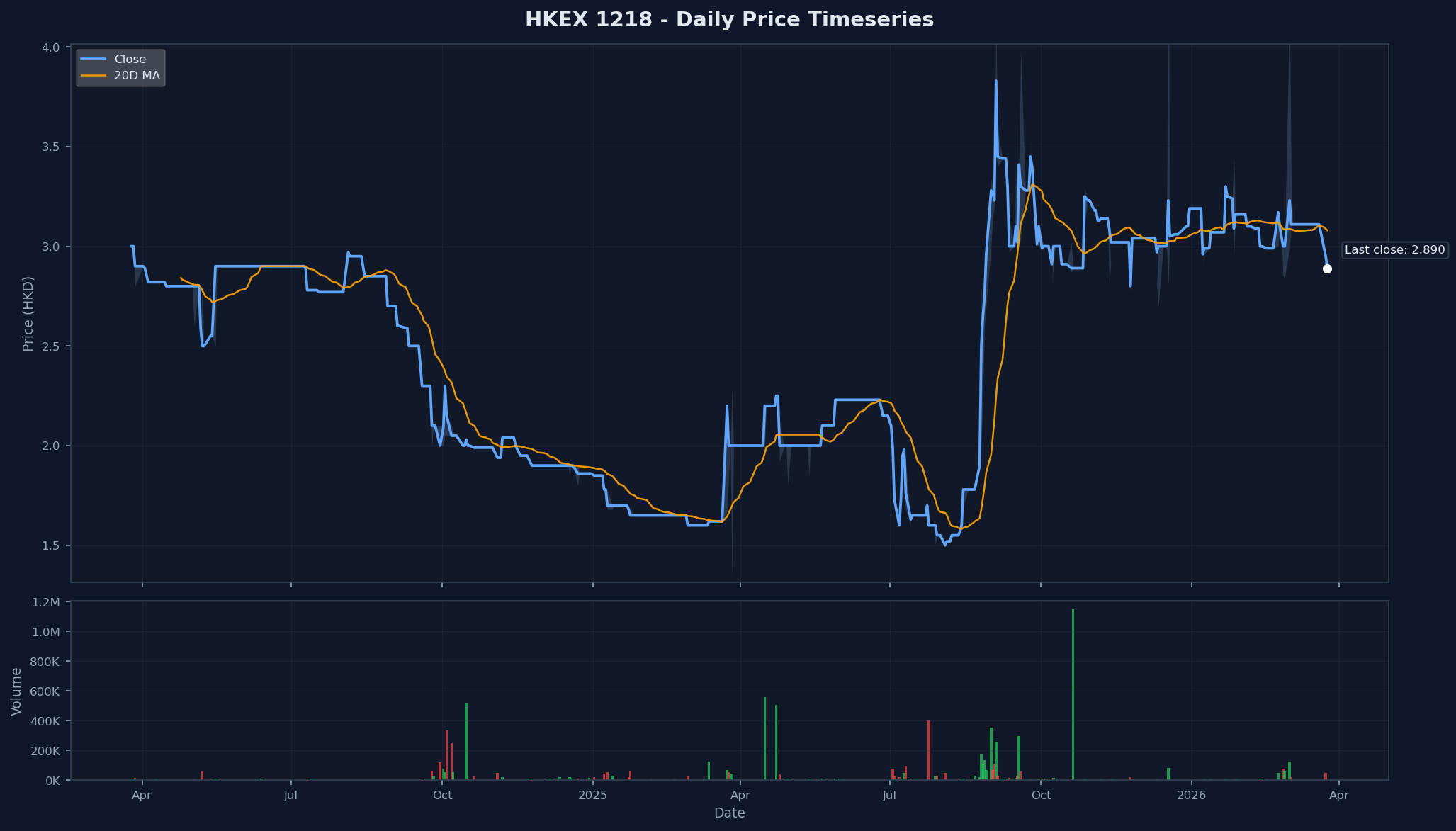
Task: Click the 1.5 price axis tick label
Action: (x=51, y=546)
